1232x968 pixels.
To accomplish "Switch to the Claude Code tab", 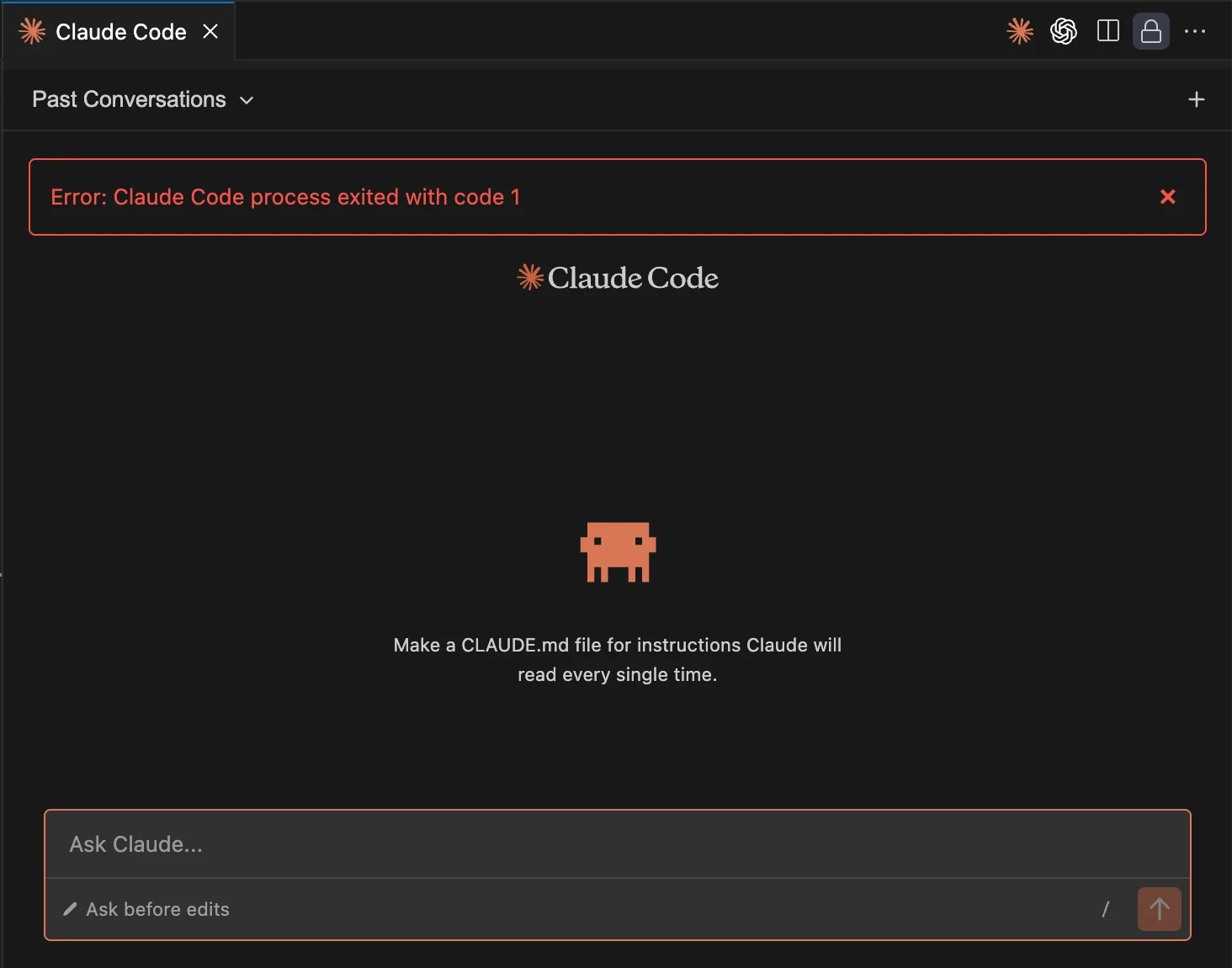I will (x=120, y=32).
